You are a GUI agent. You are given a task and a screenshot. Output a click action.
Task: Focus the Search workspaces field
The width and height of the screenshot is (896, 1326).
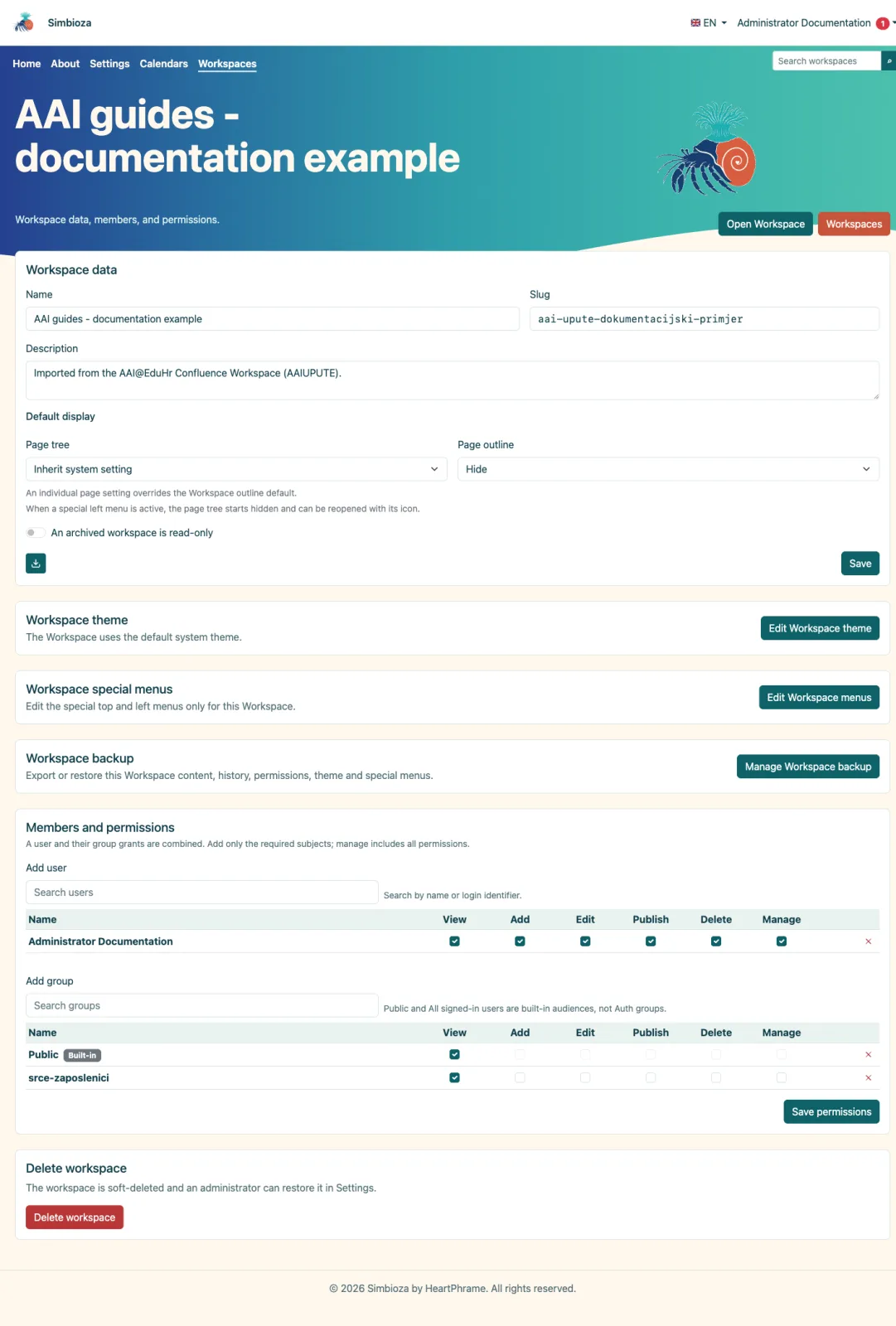[826, 60]
